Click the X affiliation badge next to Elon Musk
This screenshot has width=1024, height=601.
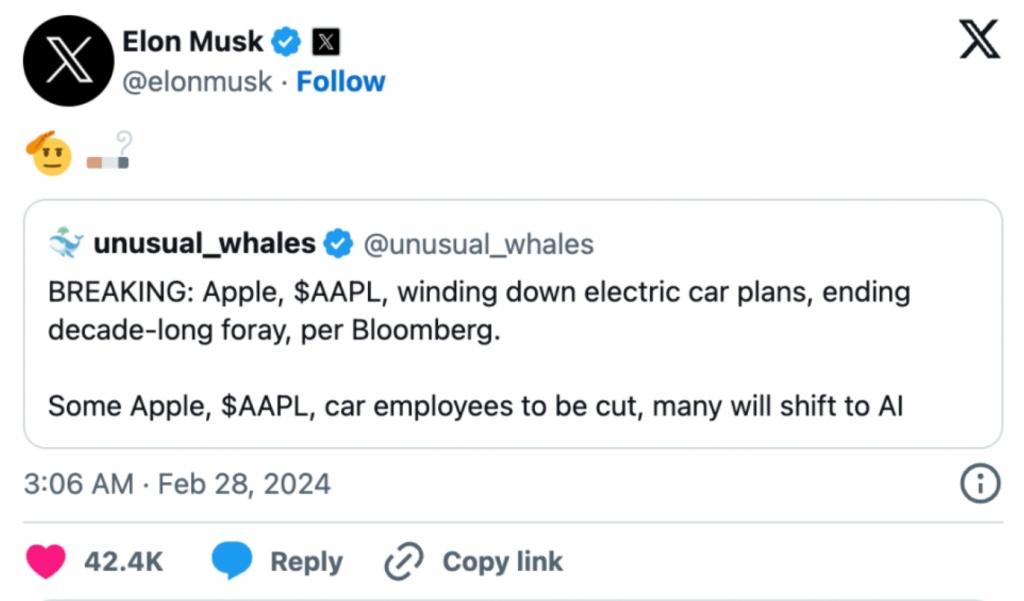tap(326, 42)
